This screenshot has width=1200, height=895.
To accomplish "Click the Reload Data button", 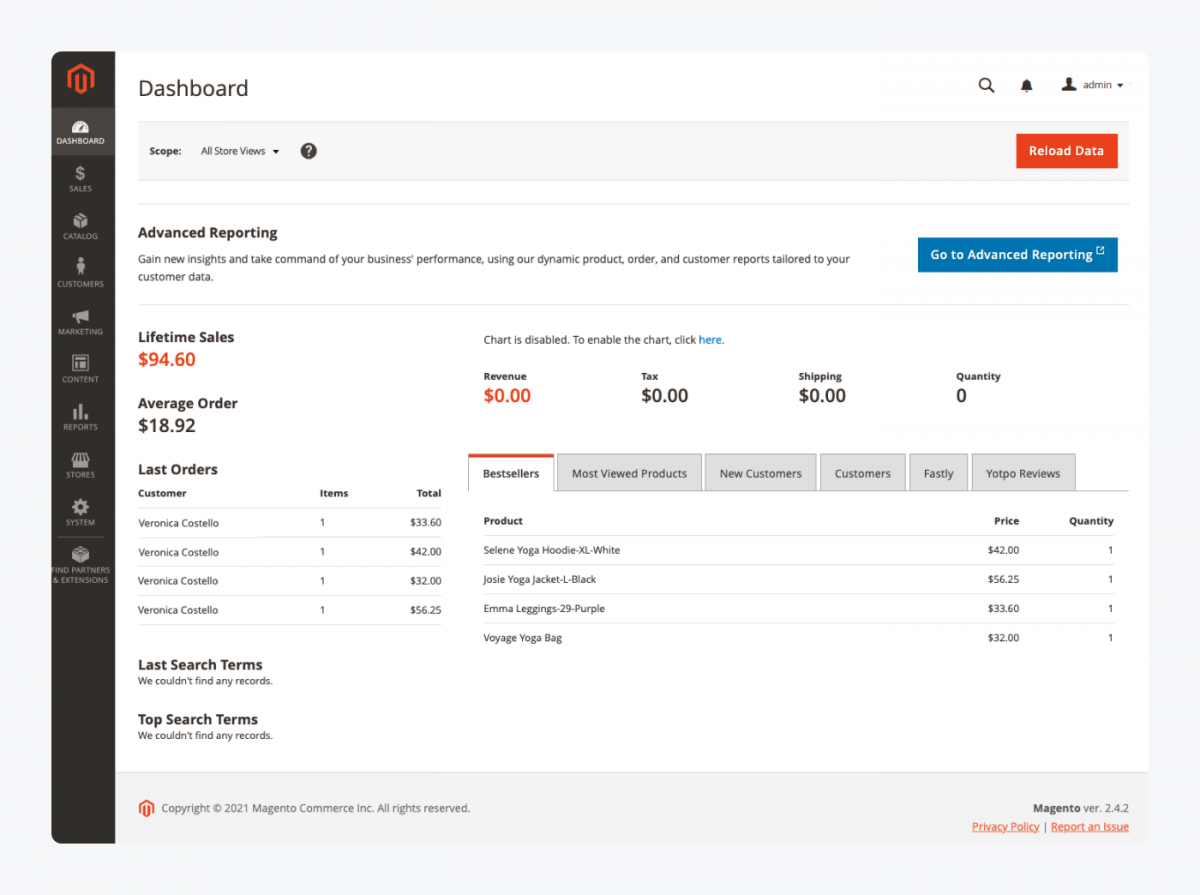I will (1066, 150).
